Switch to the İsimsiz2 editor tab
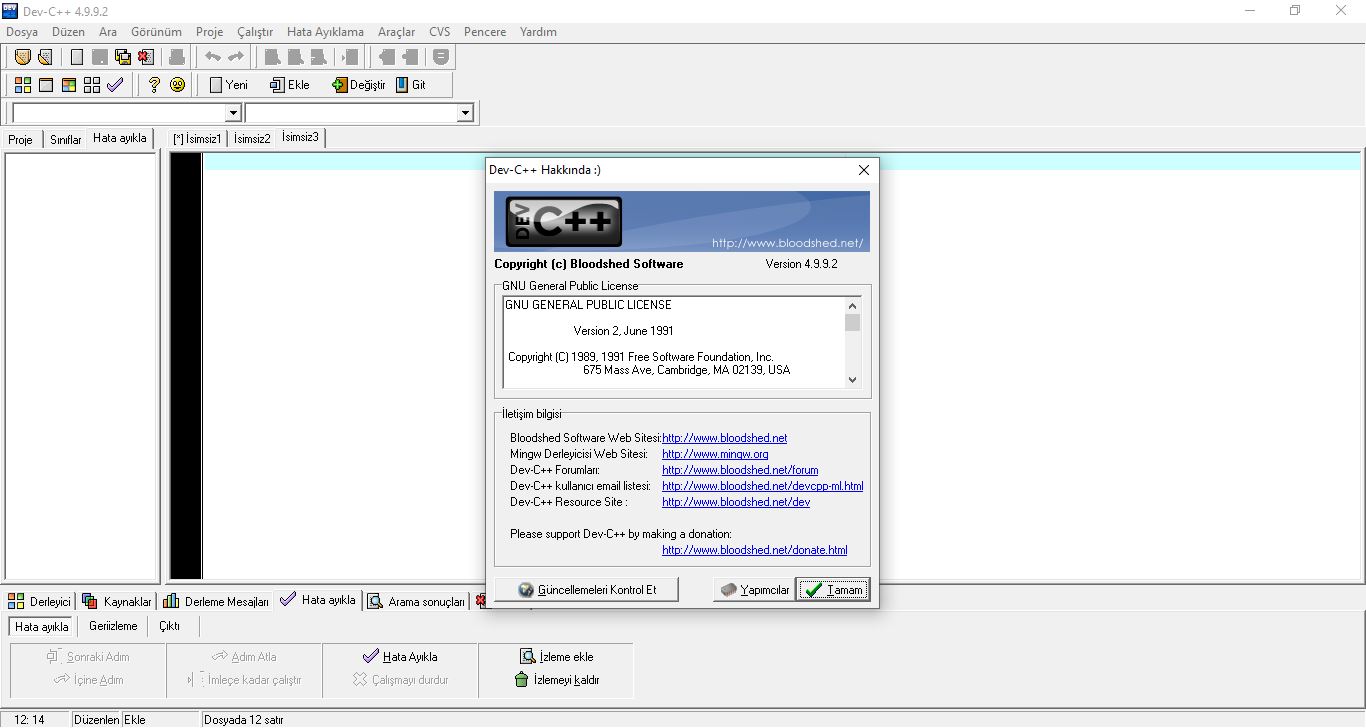This screenshot has height=728, width=1366. (252, 139)
